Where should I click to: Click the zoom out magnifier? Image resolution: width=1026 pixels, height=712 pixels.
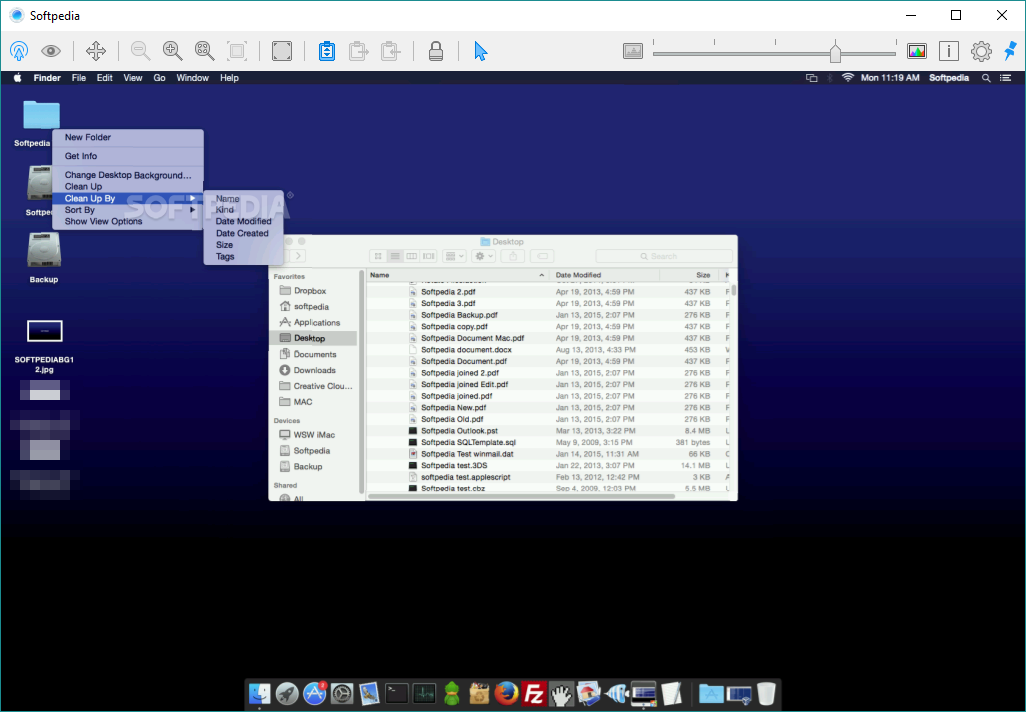tap(140, 50)
